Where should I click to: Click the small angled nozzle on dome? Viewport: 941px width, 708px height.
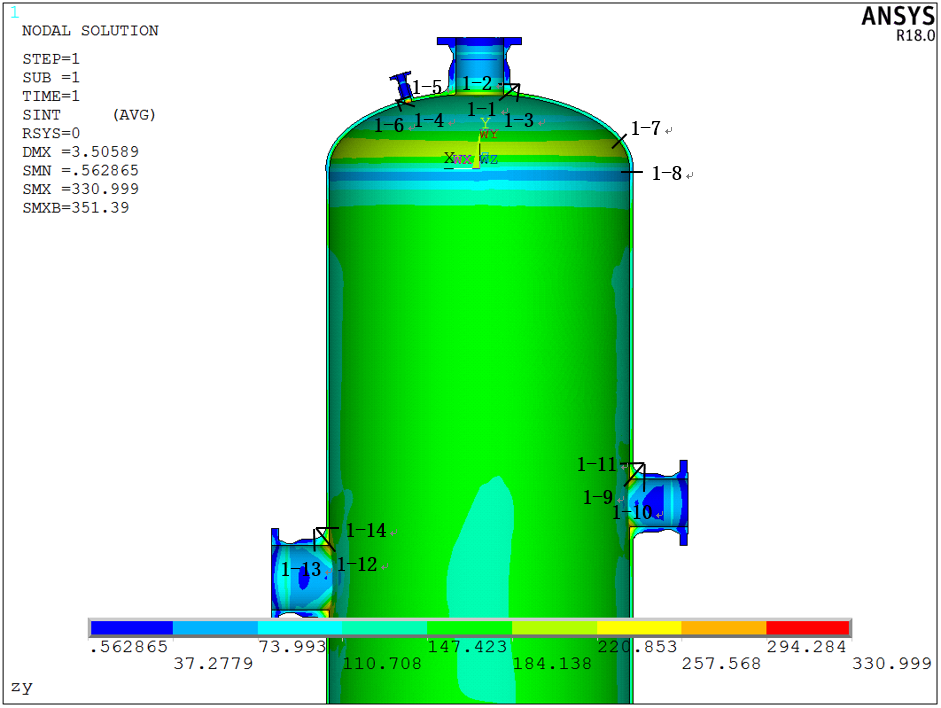(x=402, y=89)
